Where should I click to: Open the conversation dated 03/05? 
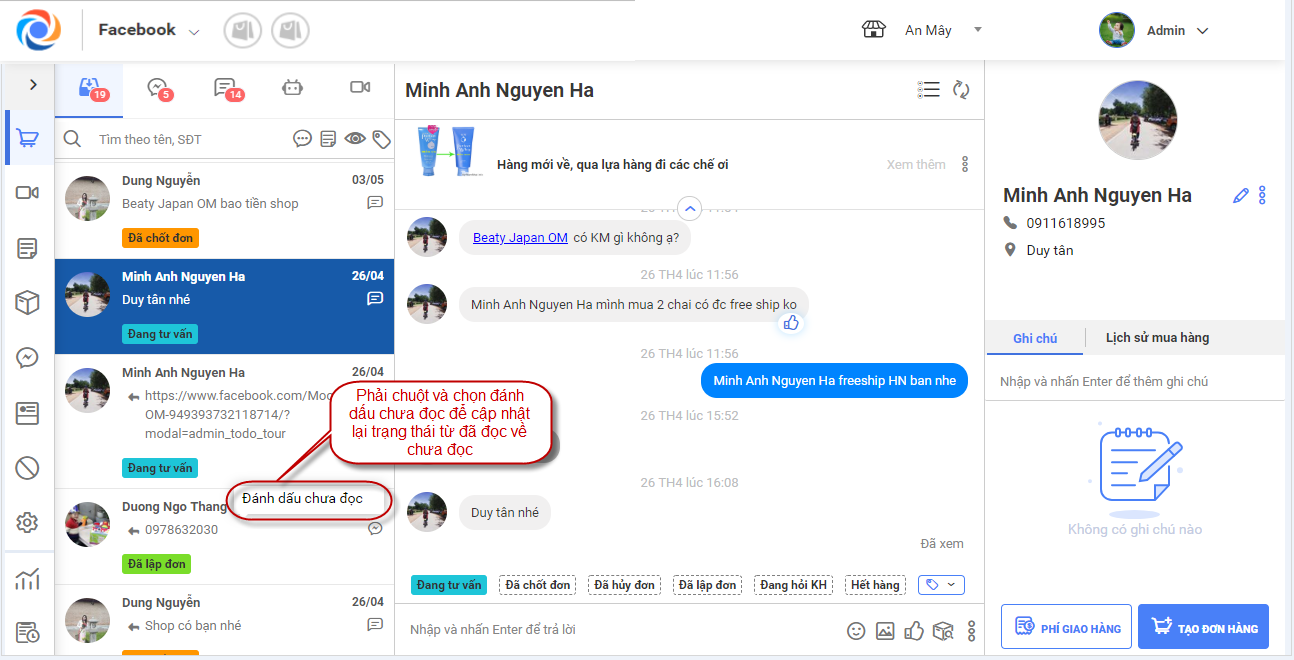point(225,211)
